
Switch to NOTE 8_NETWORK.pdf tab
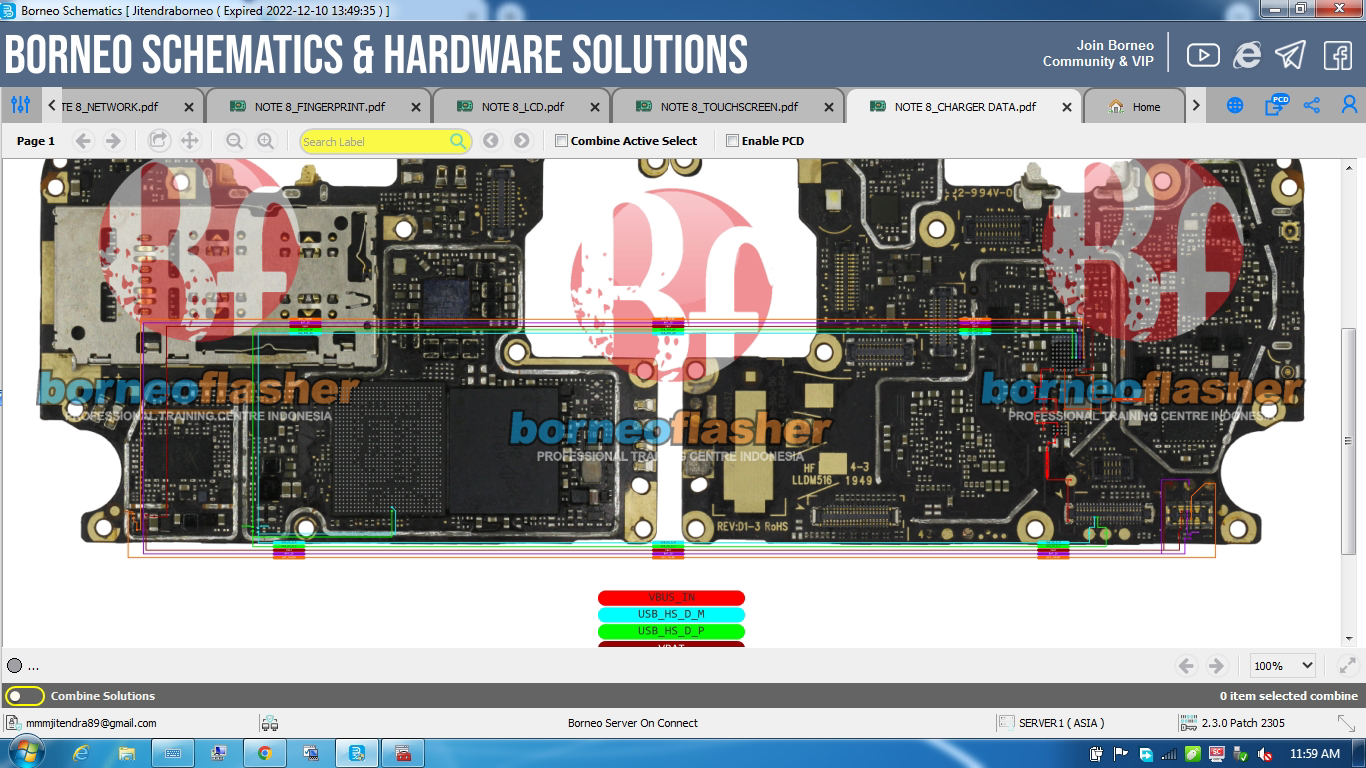click(x=123, y=107)
